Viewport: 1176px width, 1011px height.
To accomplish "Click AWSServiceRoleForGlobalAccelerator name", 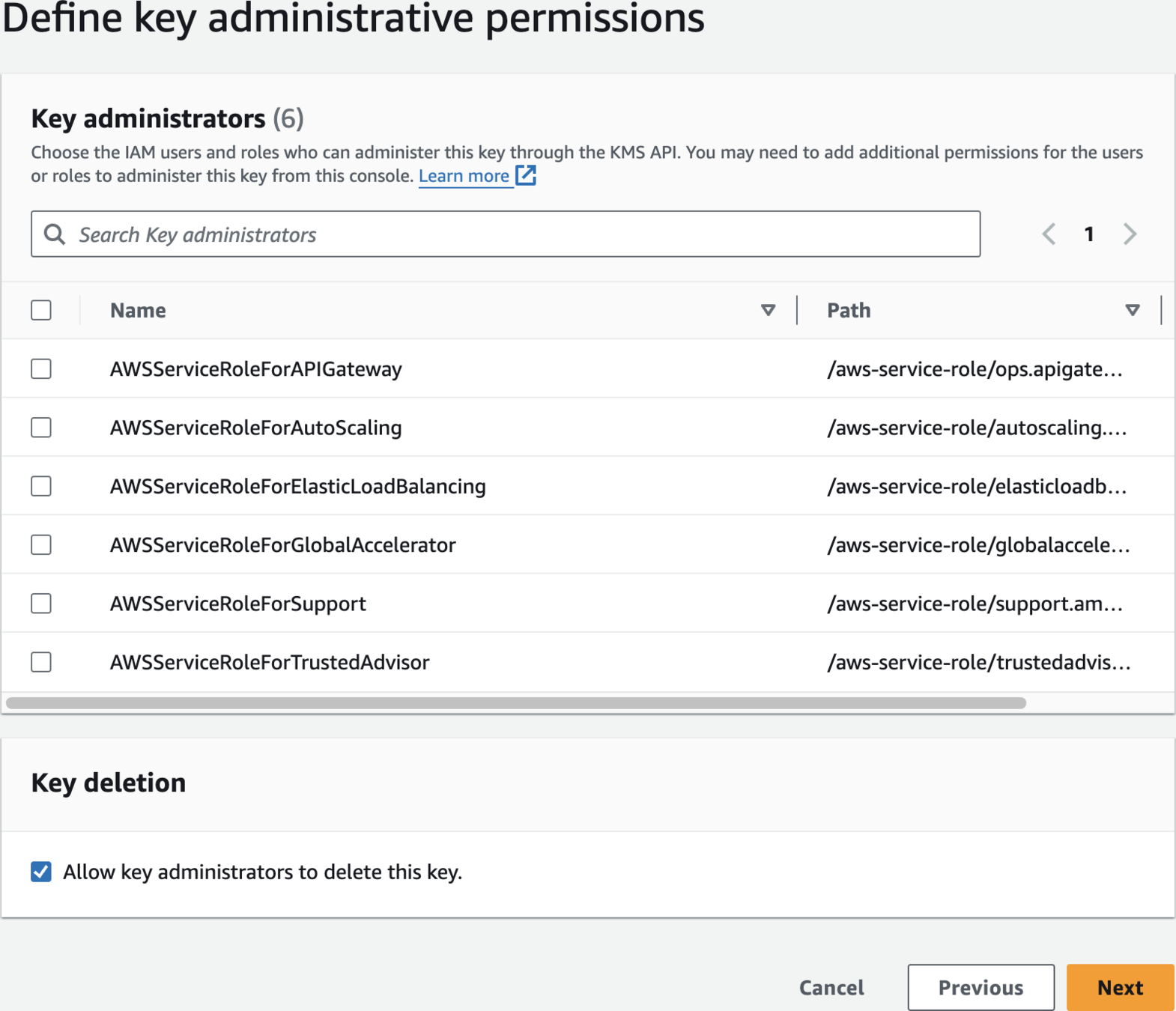I will pos(283,545).
